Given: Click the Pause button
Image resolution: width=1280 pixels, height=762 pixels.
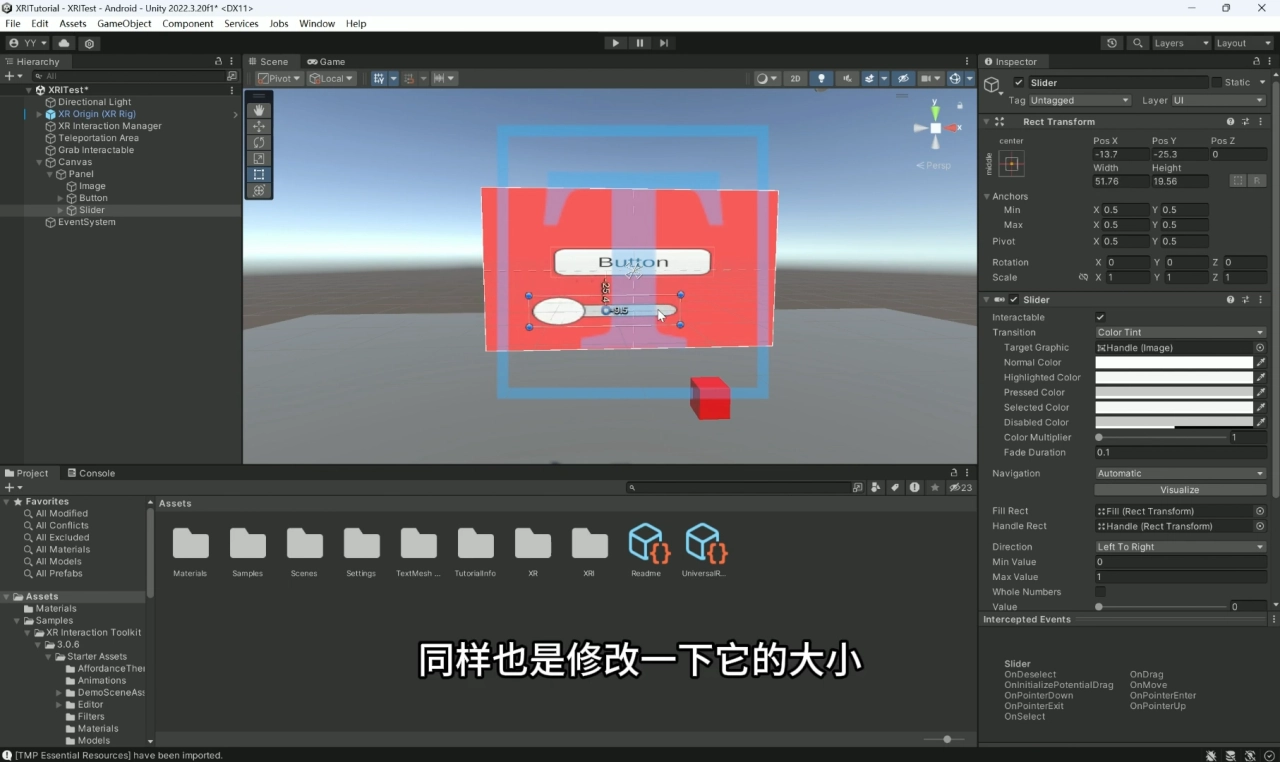Looking at the screenshot, I should [x=640, y=43].
